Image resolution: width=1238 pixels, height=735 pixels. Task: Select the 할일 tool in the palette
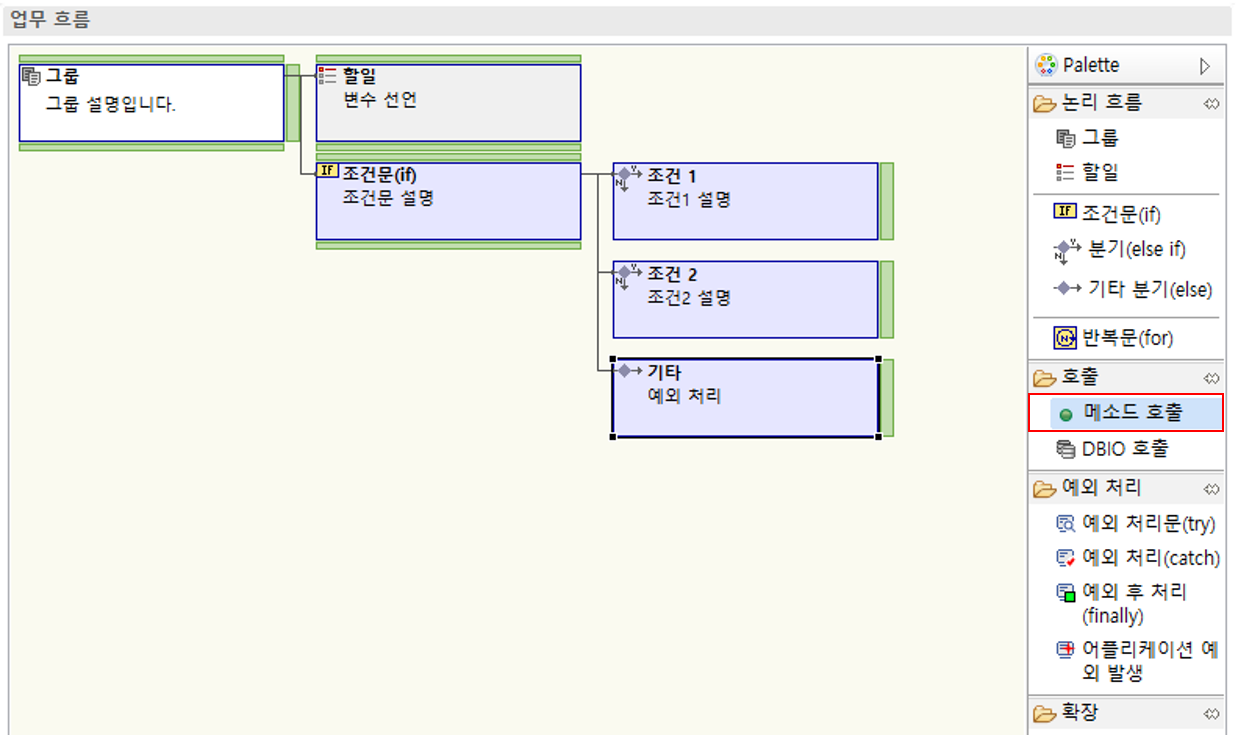coord(1099,172)
